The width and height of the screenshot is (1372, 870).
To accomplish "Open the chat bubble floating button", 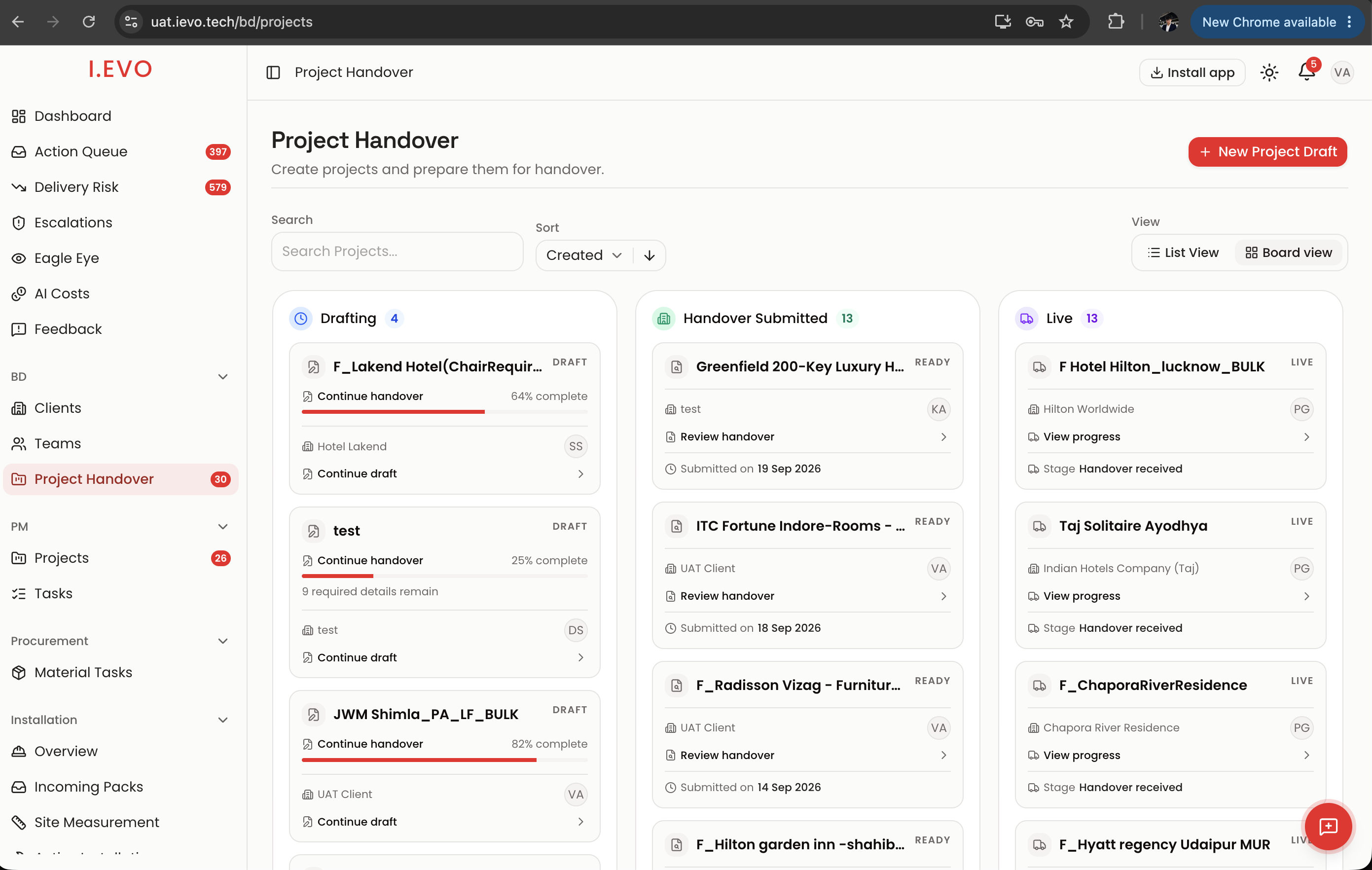I will click(x=1328, y=826).
